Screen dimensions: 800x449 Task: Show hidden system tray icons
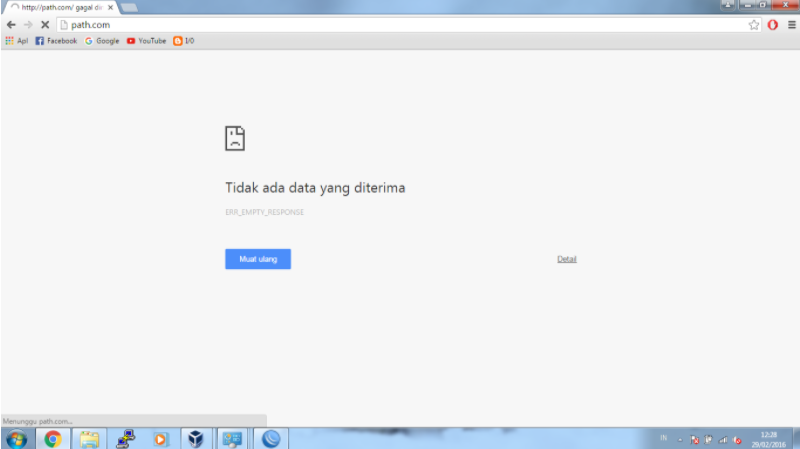(x=680, y=439)
